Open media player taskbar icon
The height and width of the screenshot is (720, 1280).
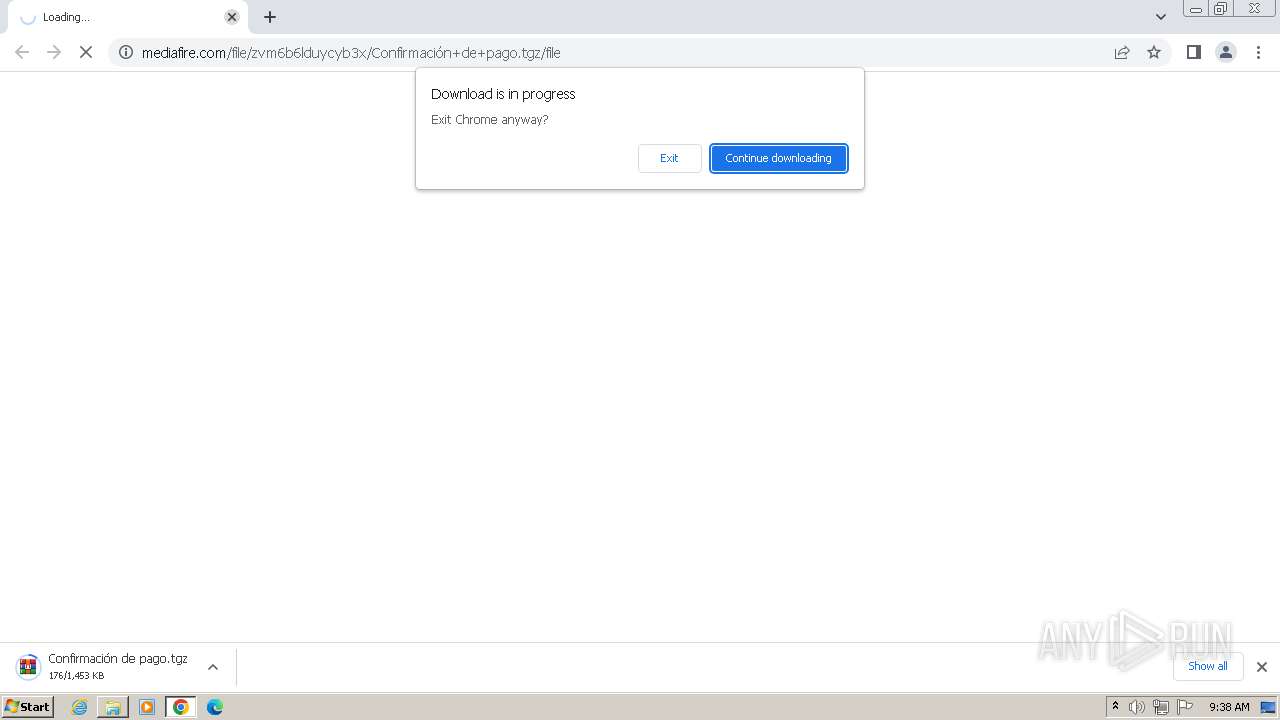[147, 707]
